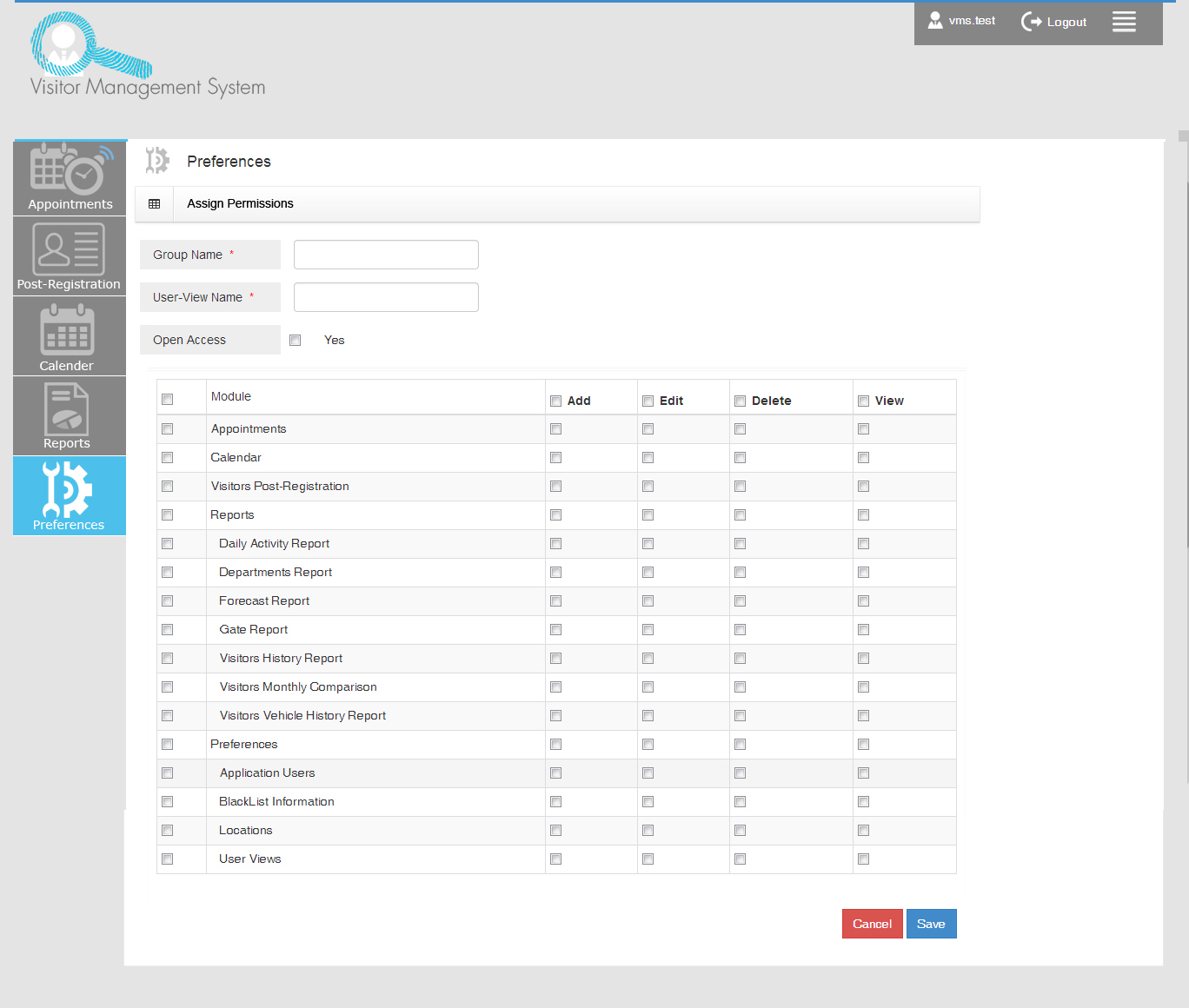
Task: Click the Cancel button
Action: [873, 924]
